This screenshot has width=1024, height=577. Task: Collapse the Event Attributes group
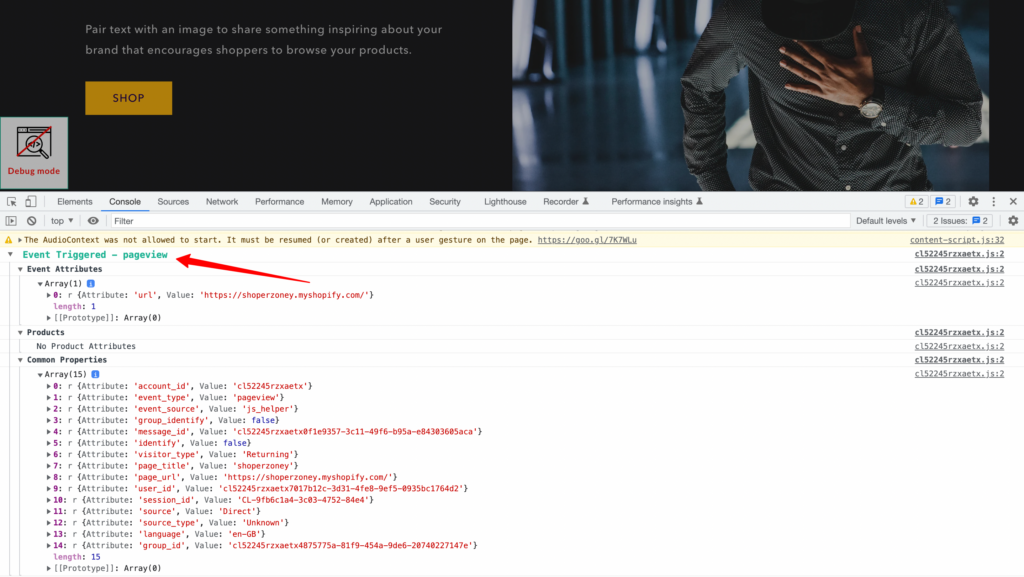(20, 269)
